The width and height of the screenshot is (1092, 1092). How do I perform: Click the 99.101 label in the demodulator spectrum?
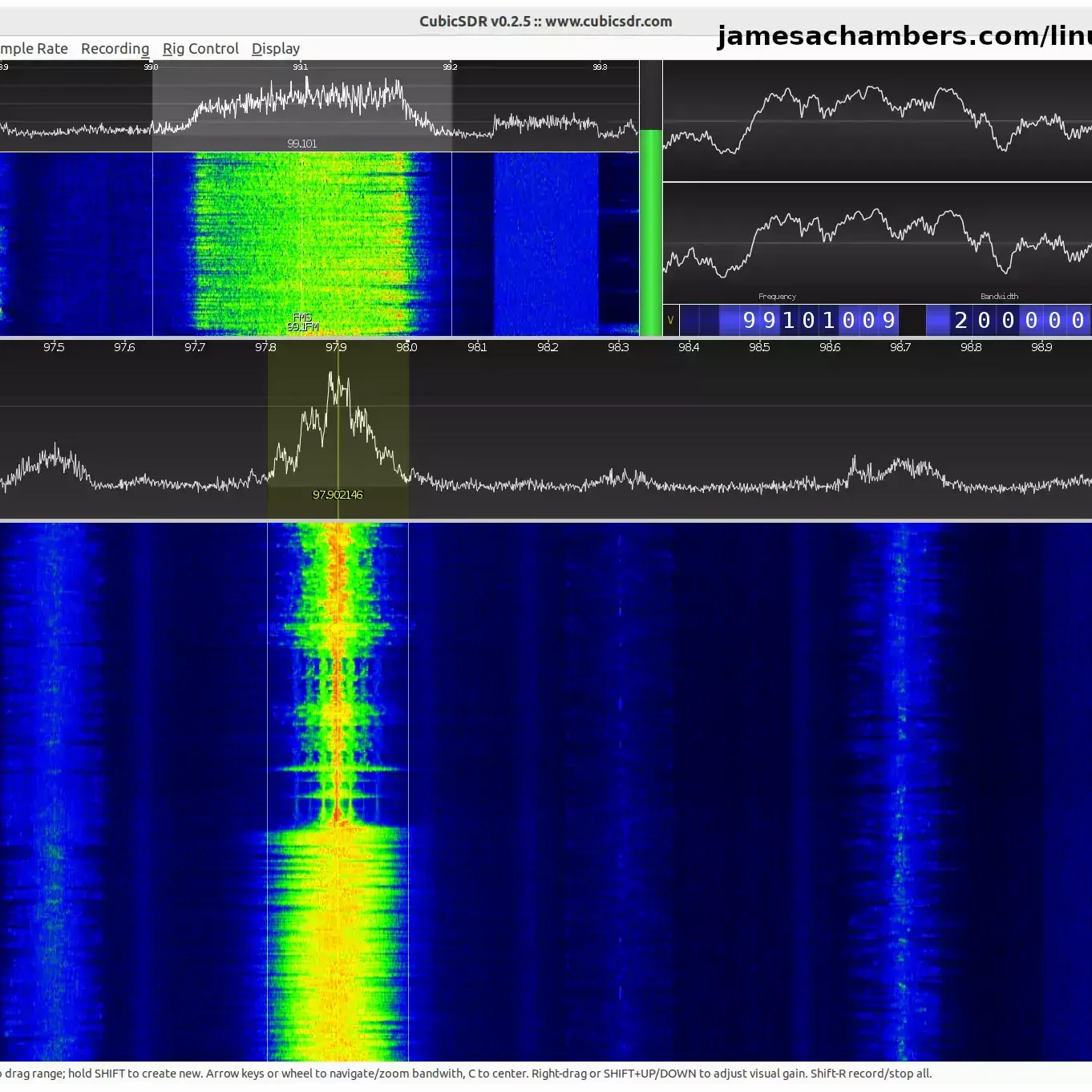(x=302, y=144)
